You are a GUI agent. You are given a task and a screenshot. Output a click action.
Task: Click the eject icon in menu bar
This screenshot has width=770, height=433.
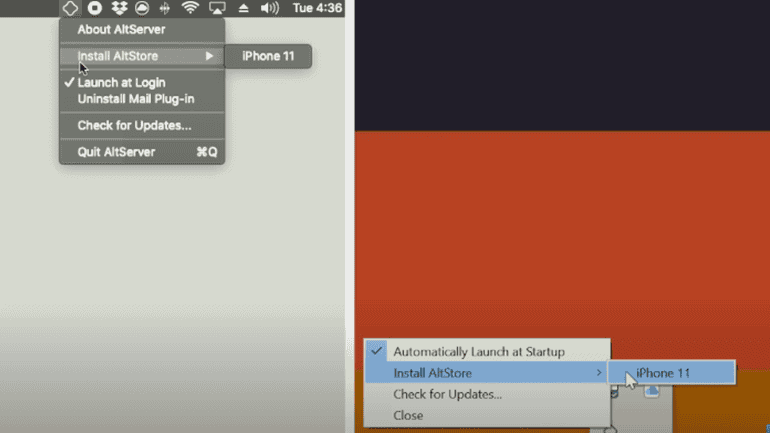click(x=243, y=8)
